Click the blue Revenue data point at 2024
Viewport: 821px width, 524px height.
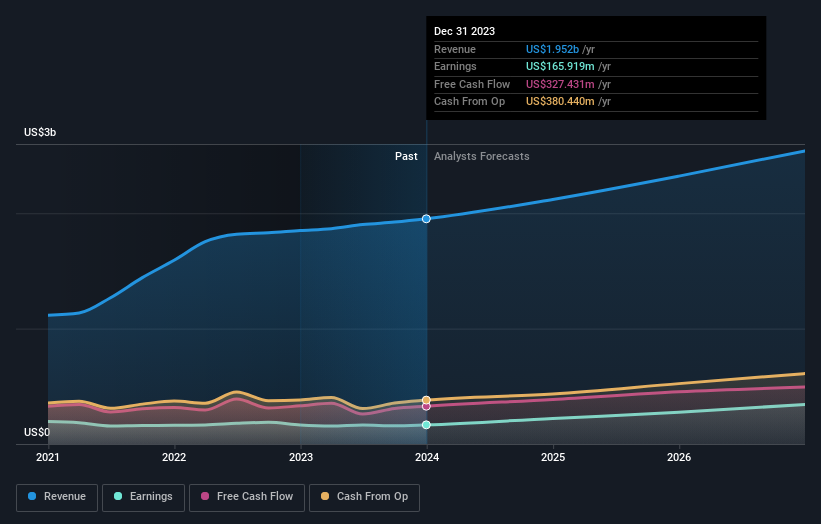coord(426,219)
